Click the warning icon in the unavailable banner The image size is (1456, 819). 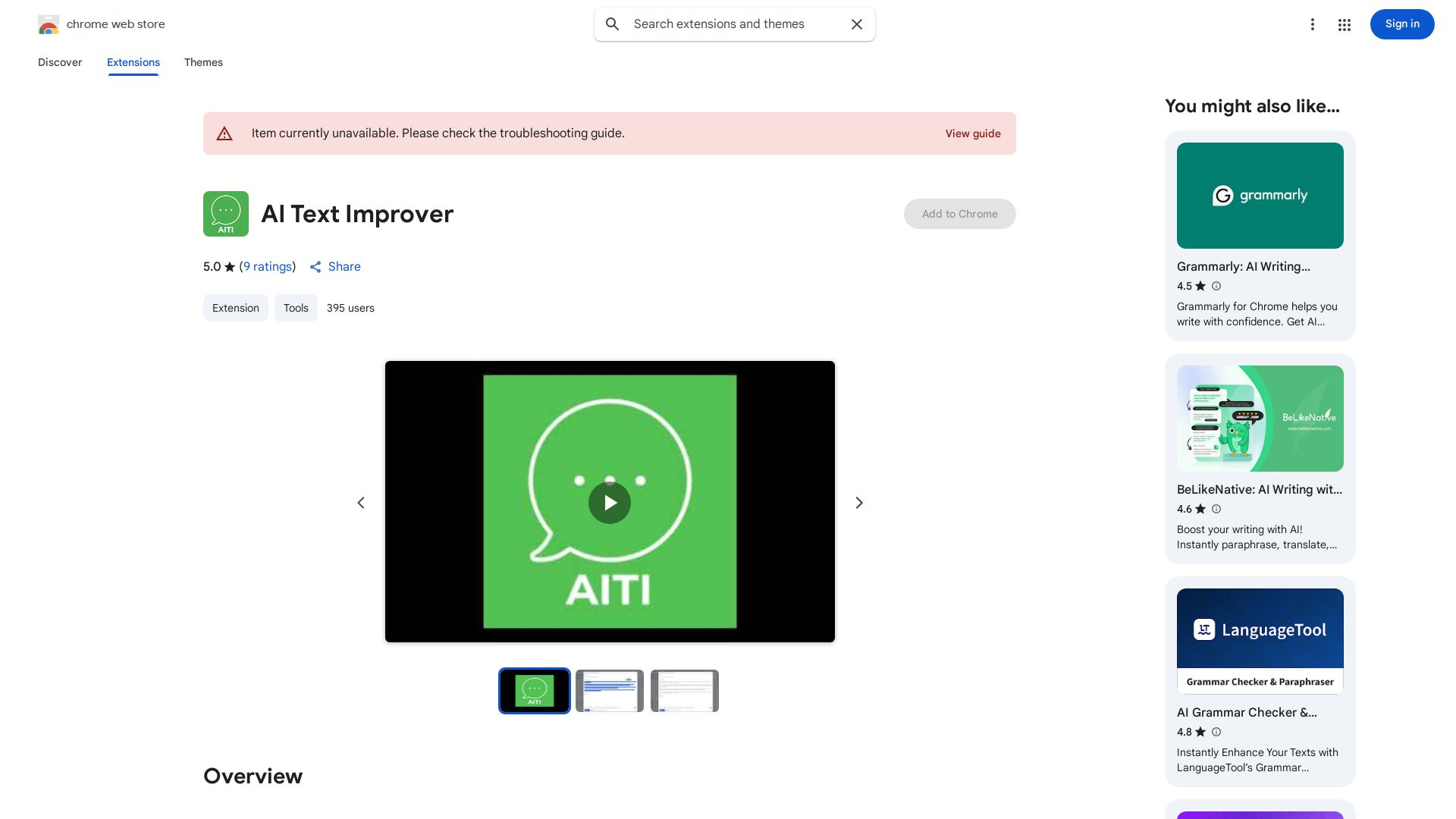[x=224, y=133]
